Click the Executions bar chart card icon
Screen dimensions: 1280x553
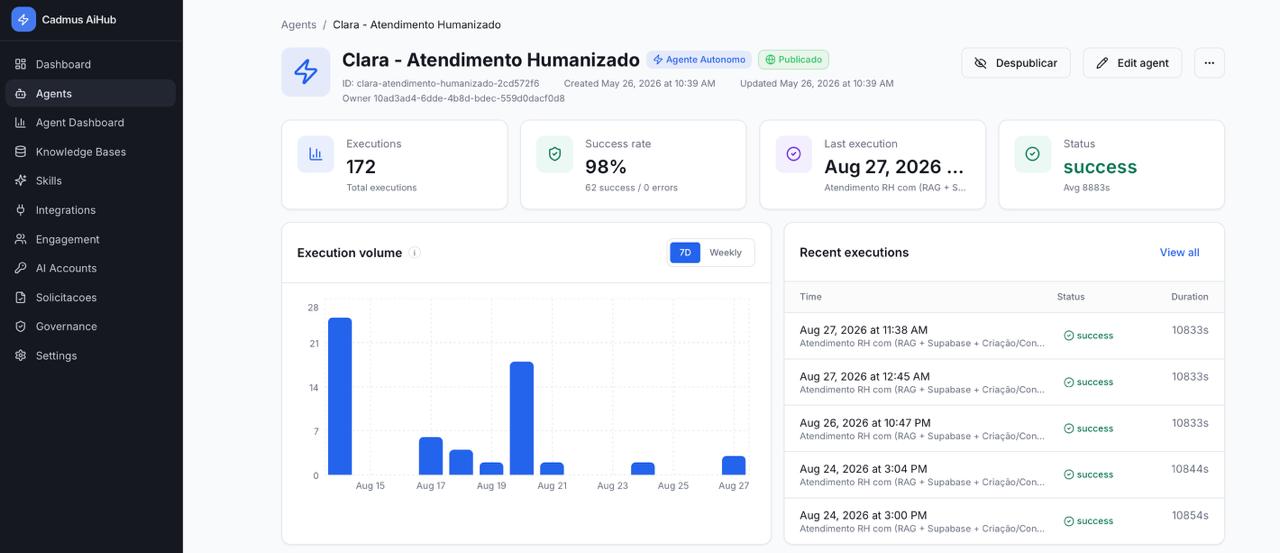[x=316, y=154]
